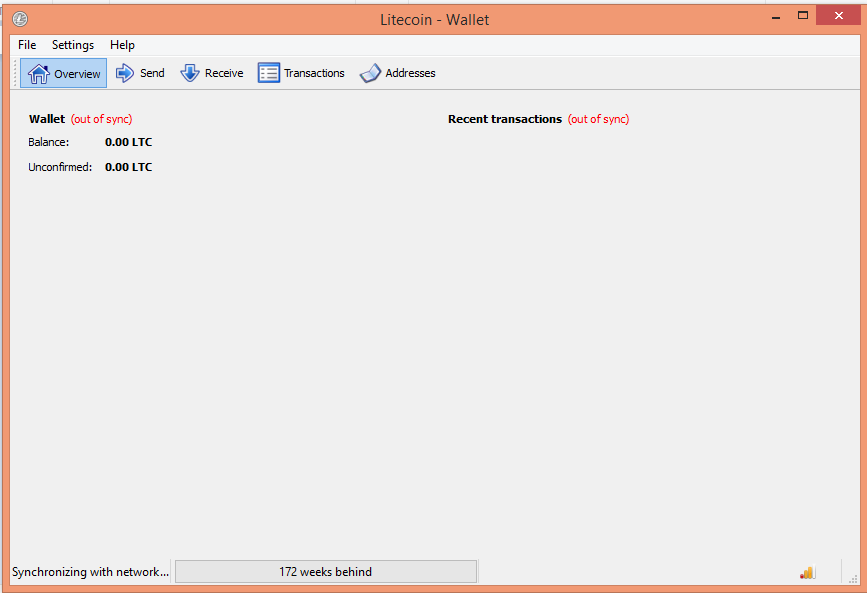Switch to the Addresses label
867x593 pixels.
pyautogui.click(x=410, y=73)
